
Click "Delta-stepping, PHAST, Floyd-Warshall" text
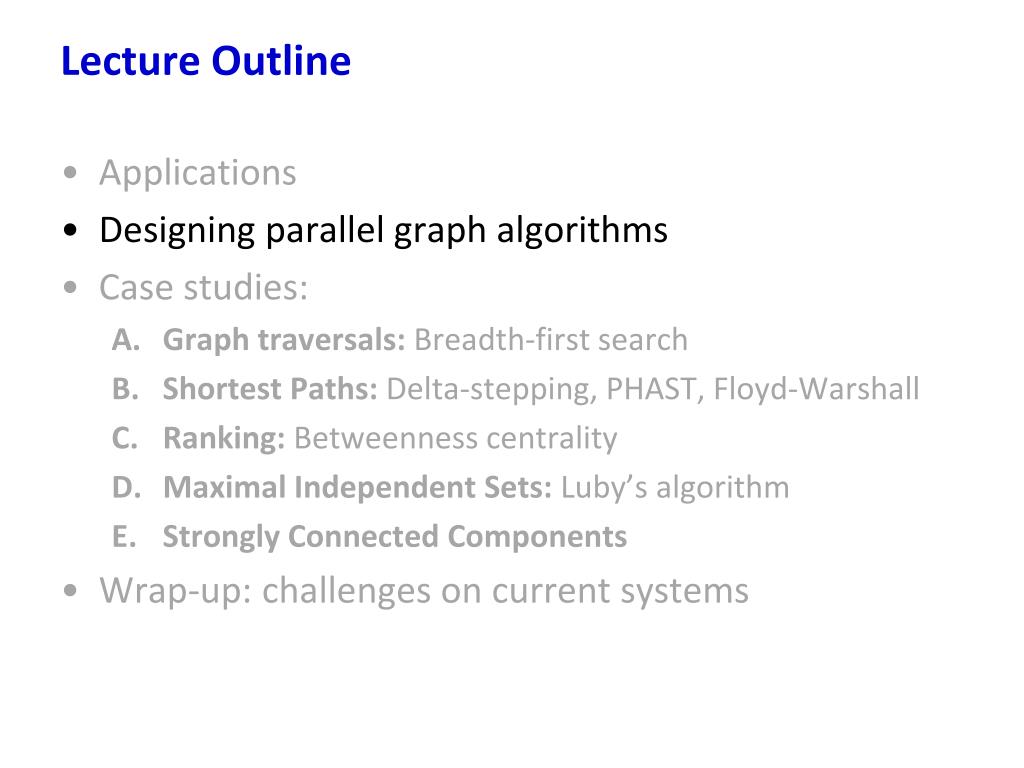pos(652,389)
